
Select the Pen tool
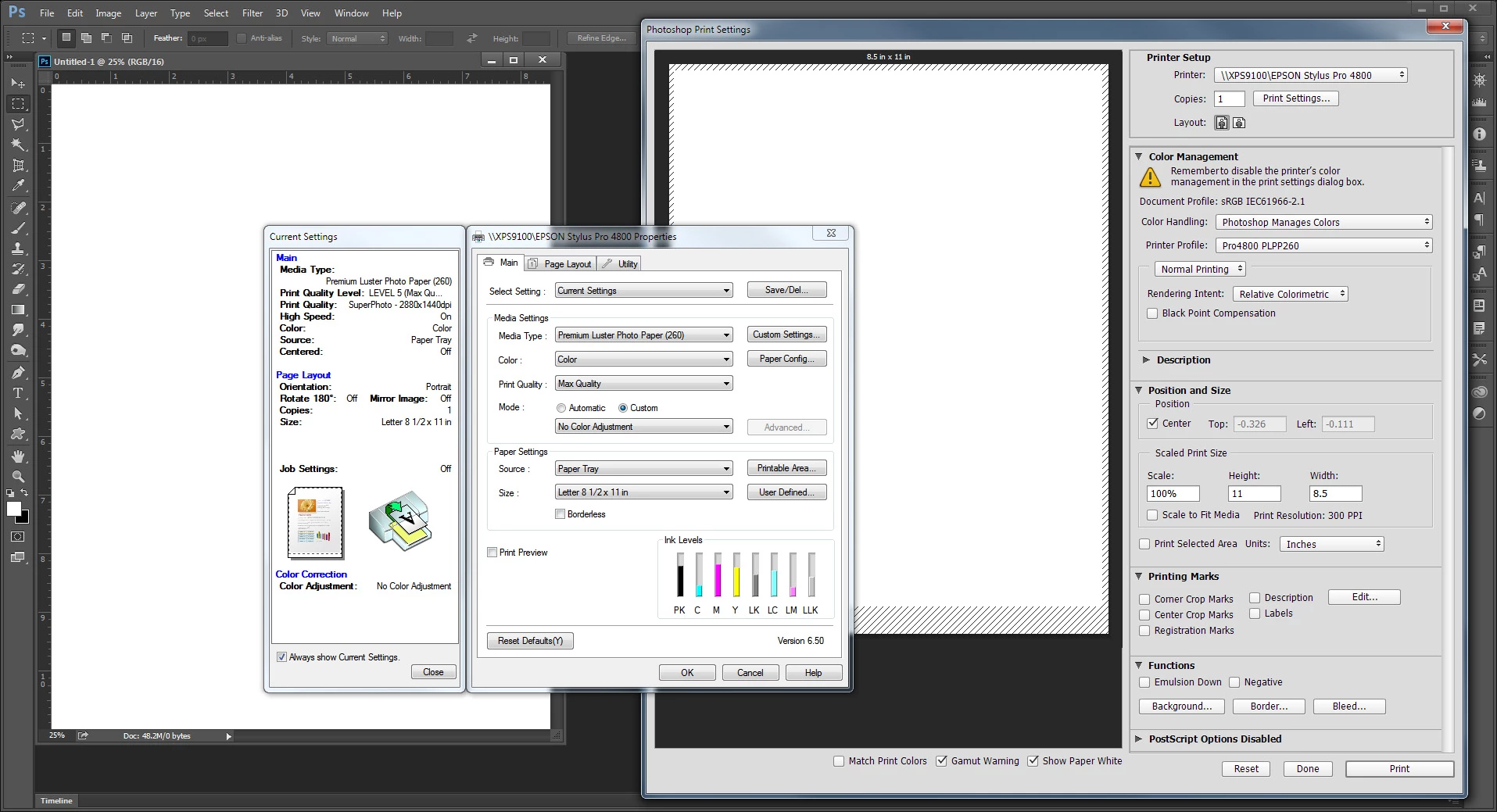point(18,373)
